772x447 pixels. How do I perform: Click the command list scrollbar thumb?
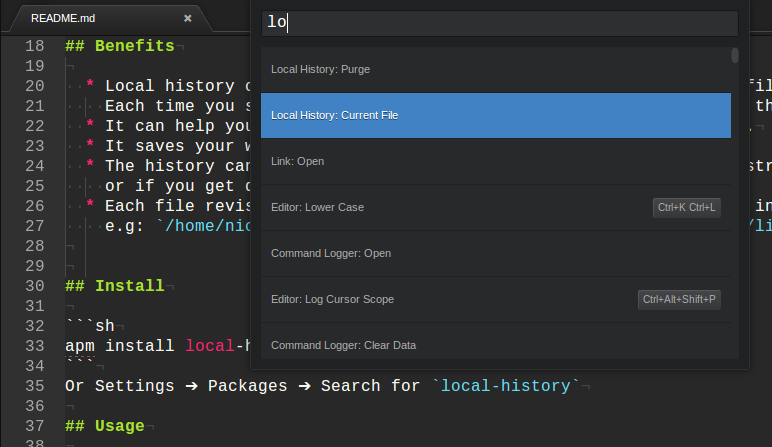point(735,55)
